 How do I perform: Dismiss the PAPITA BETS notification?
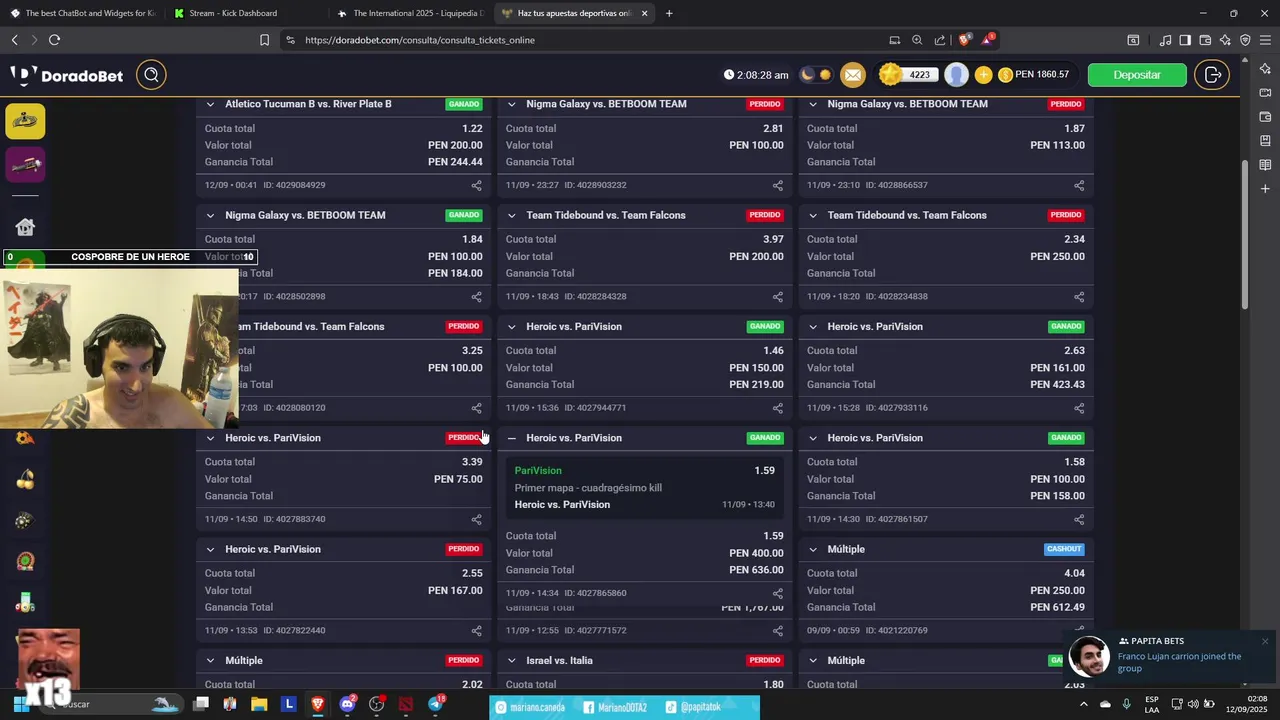coord(1265,641)
